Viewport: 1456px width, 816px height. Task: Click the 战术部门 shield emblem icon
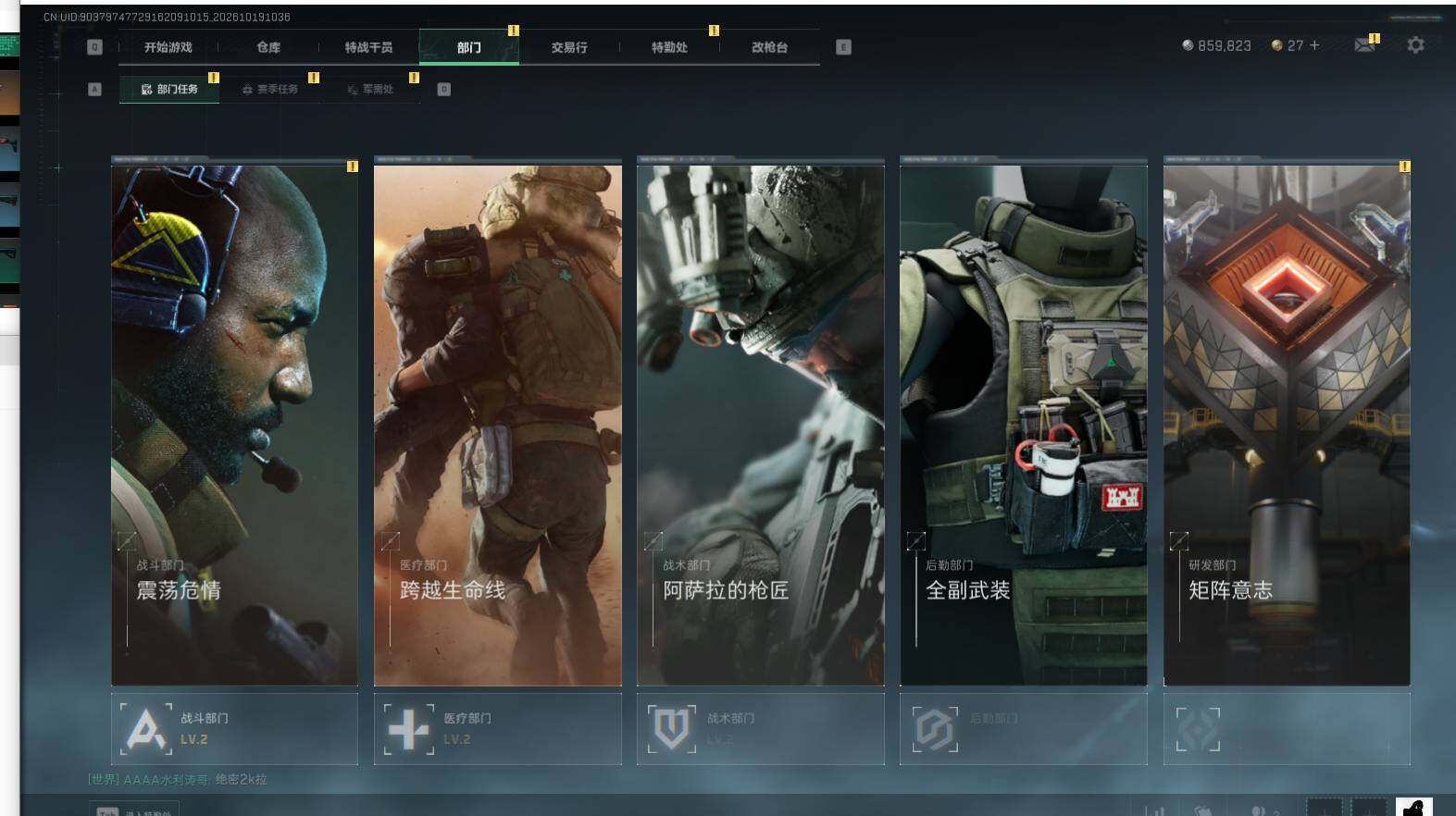pos(672,729)
